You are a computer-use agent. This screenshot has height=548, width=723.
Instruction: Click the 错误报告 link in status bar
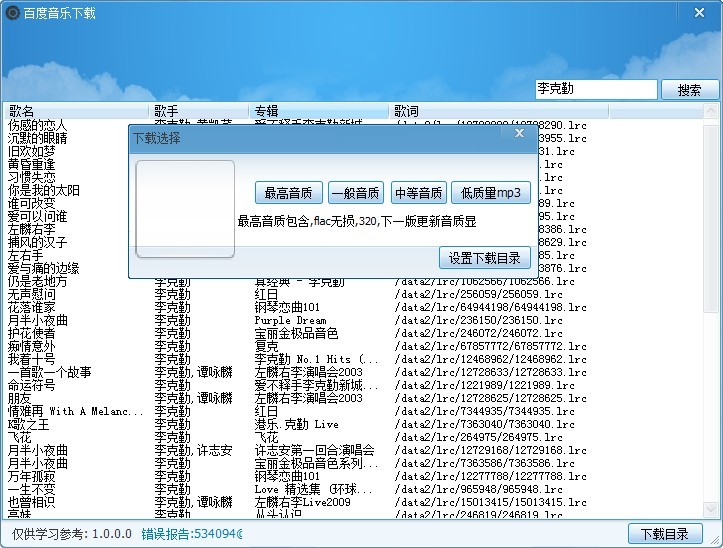[191, 534]
